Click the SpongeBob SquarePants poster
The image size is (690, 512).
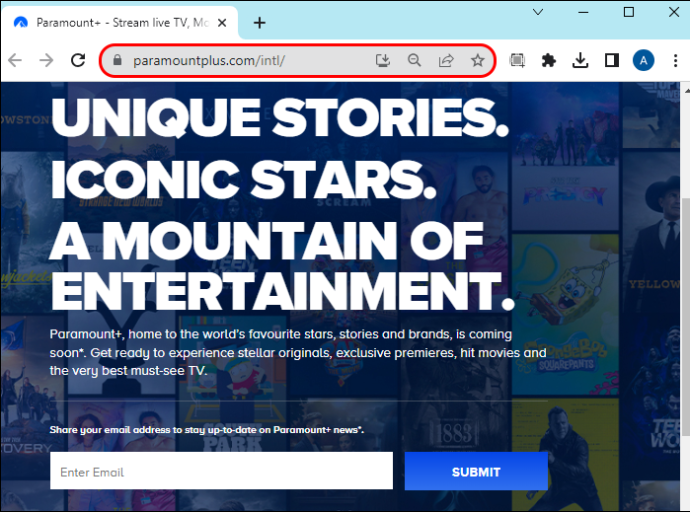click(x=565, y=315)
